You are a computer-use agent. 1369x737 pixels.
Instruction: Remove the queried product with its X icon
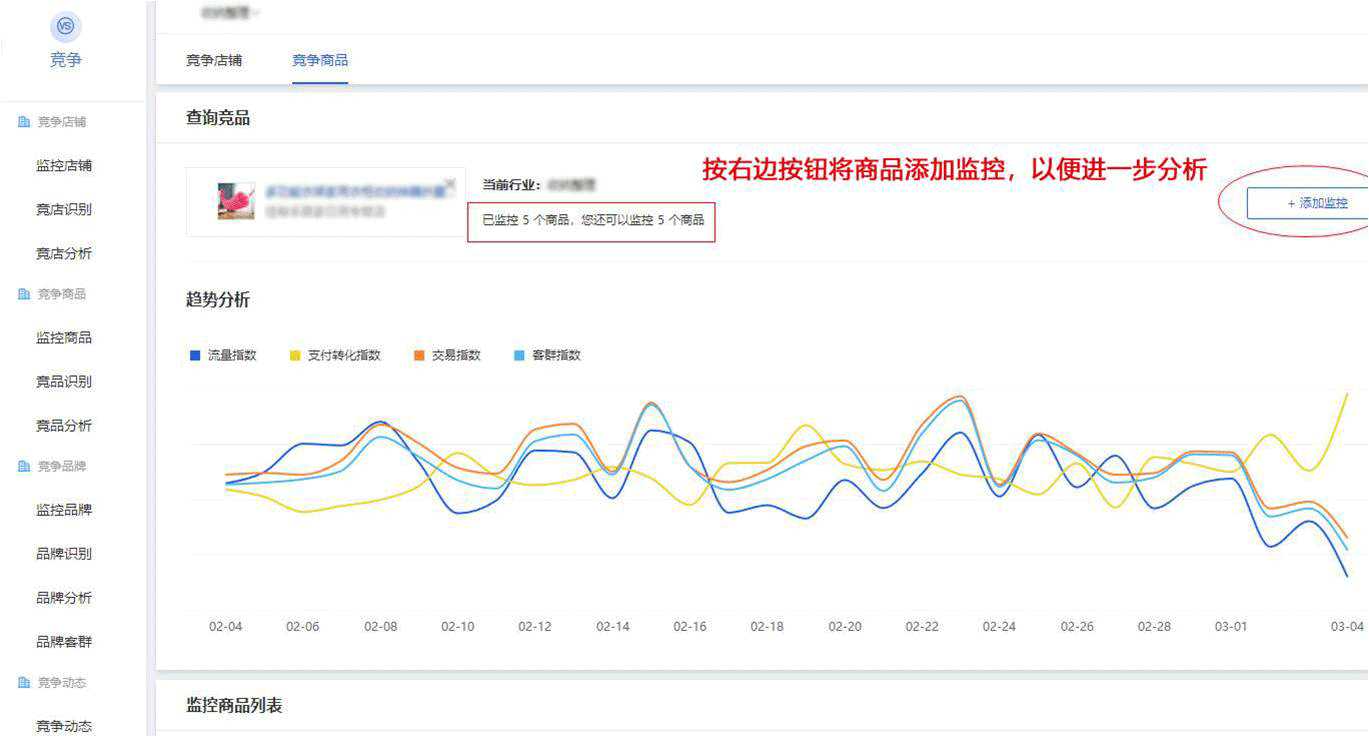450,184
